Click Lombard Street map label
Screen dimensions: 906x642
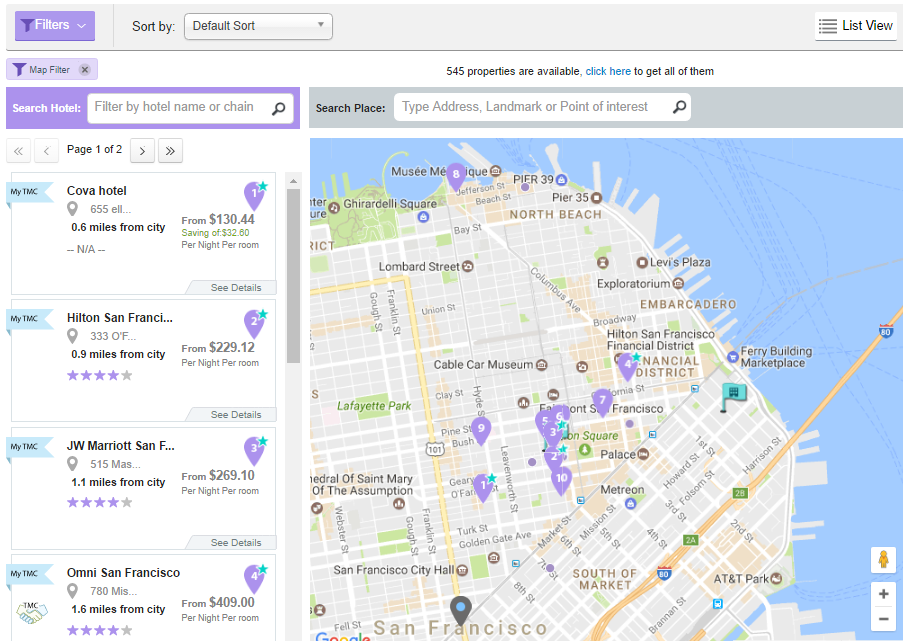coord(419,266)
